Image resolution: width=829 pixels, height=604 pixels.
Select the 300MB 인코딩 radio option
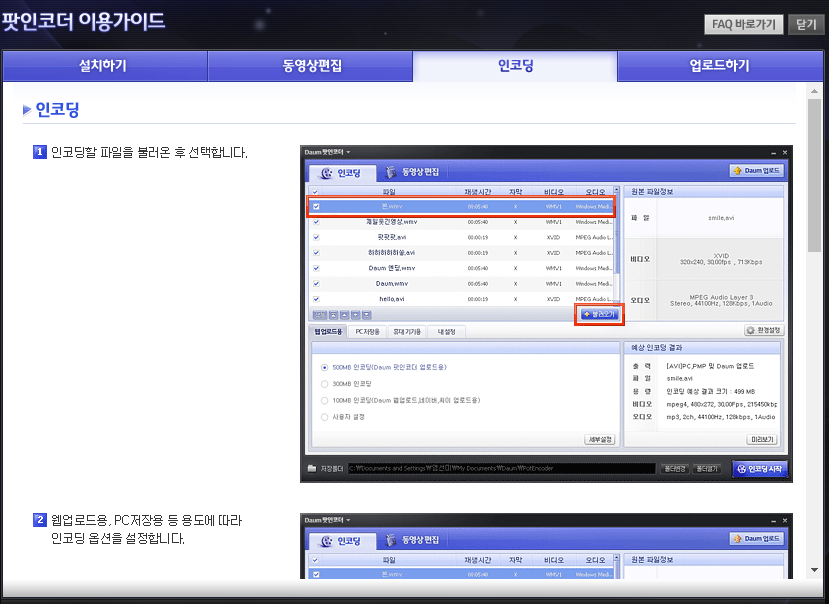(325, 384)
